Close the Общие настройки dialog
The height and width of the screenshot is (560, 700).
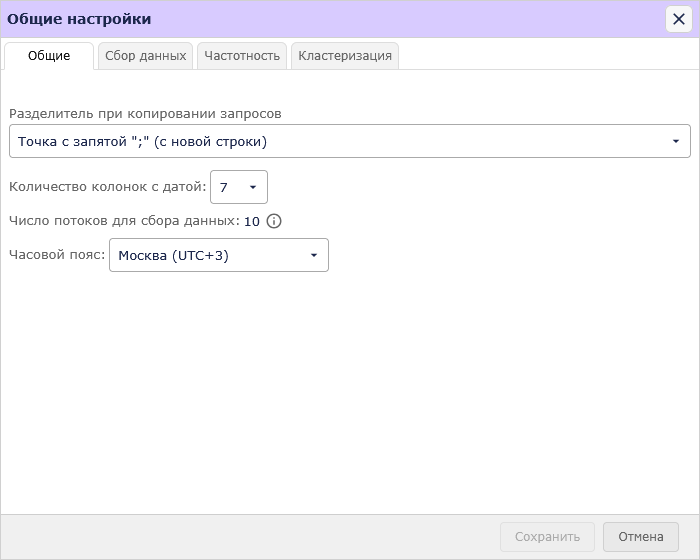click(679, 19)
